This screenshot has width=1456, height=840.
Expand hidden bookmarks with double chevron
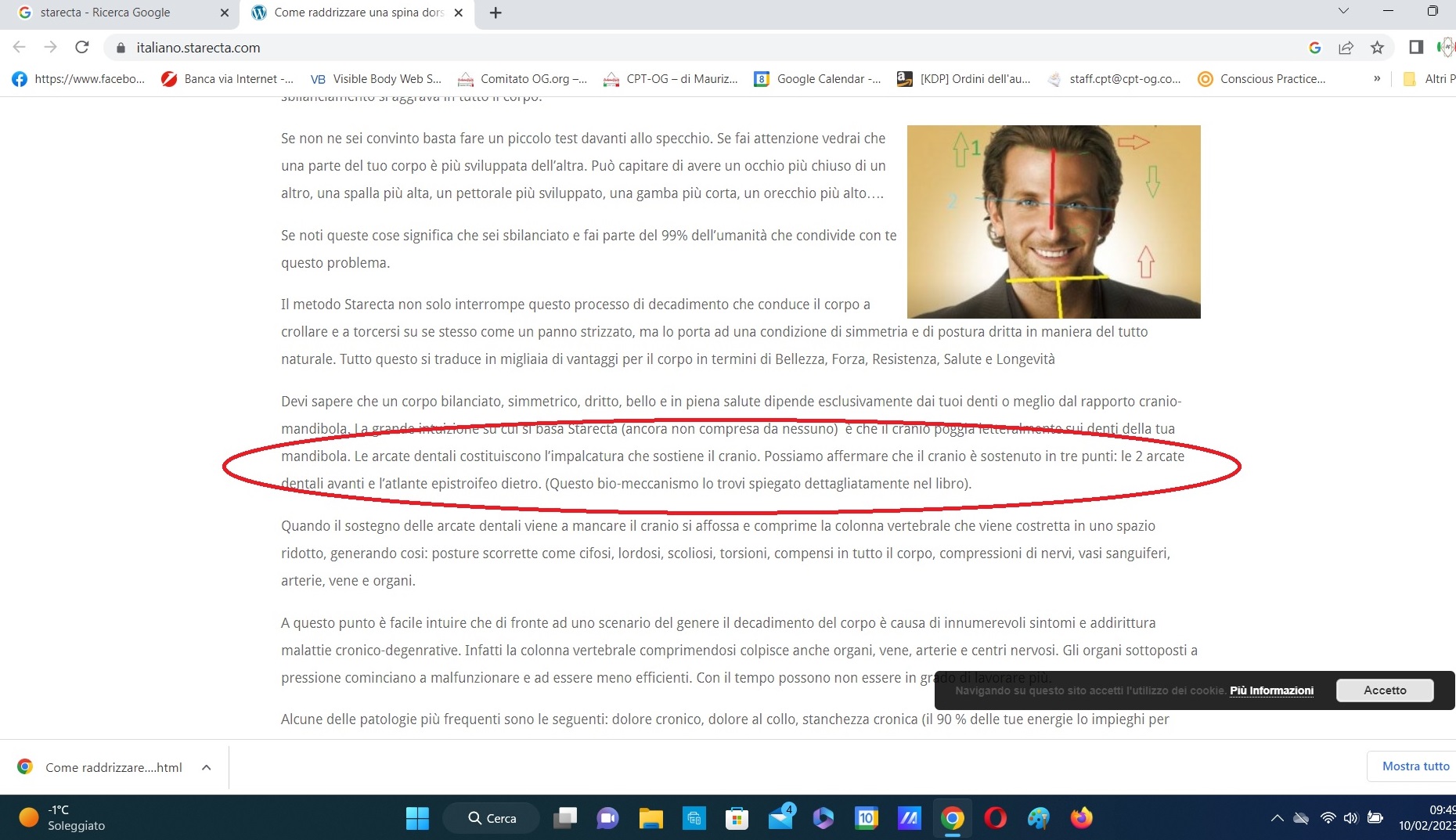[1377, 78]
